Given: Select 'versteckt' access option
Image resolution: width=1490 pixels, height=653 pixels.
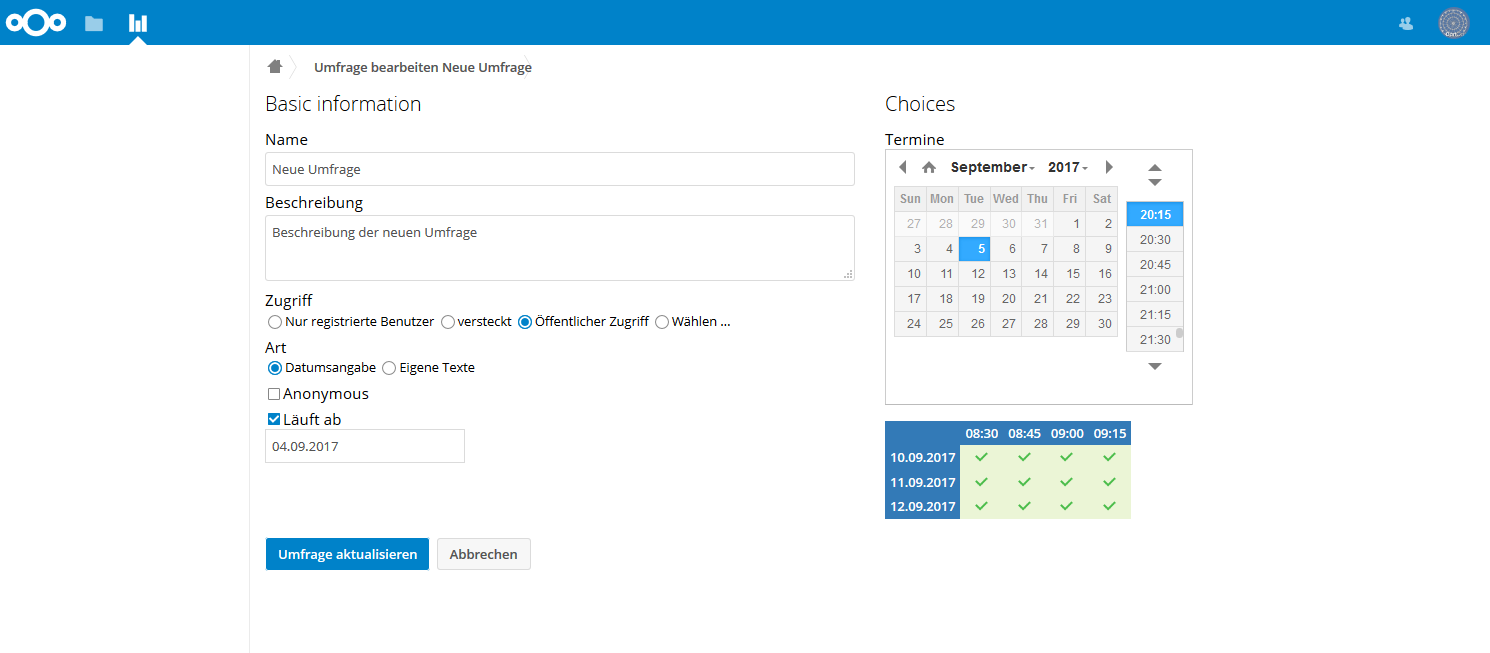Looking at the screenshot, I should (448, 322).
